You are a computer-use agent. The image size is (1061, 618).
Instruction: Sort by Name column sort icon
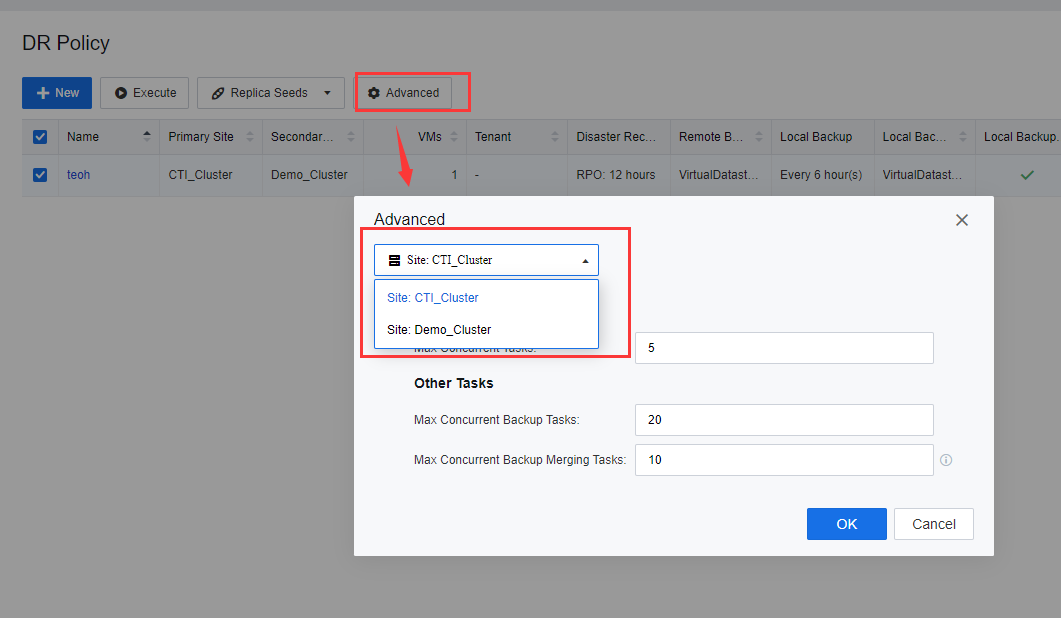[x=147, y=137]
